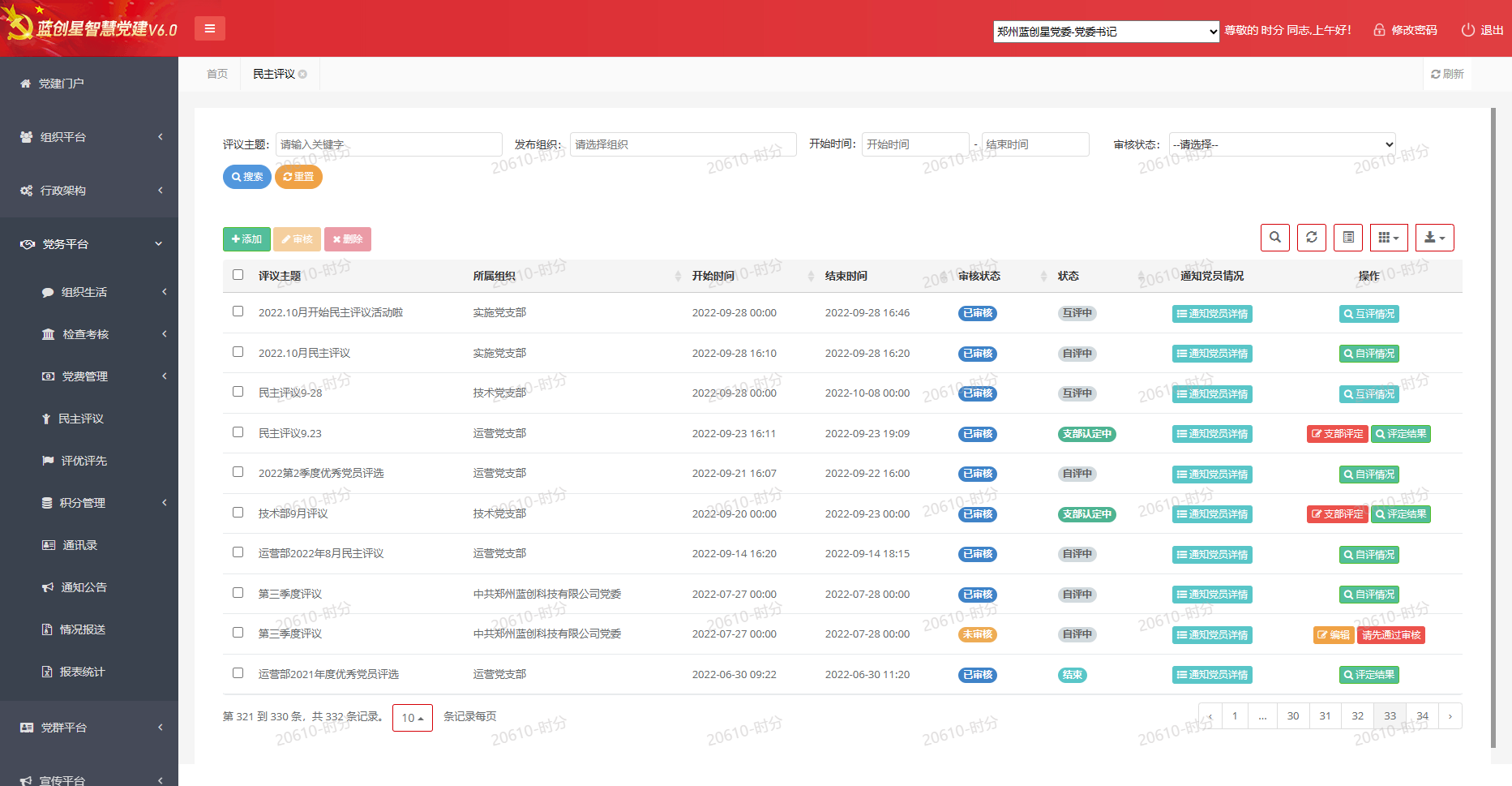Click the table search magnifier icon button
Screen dimensions: 1512x786
tap(1275, 238)
